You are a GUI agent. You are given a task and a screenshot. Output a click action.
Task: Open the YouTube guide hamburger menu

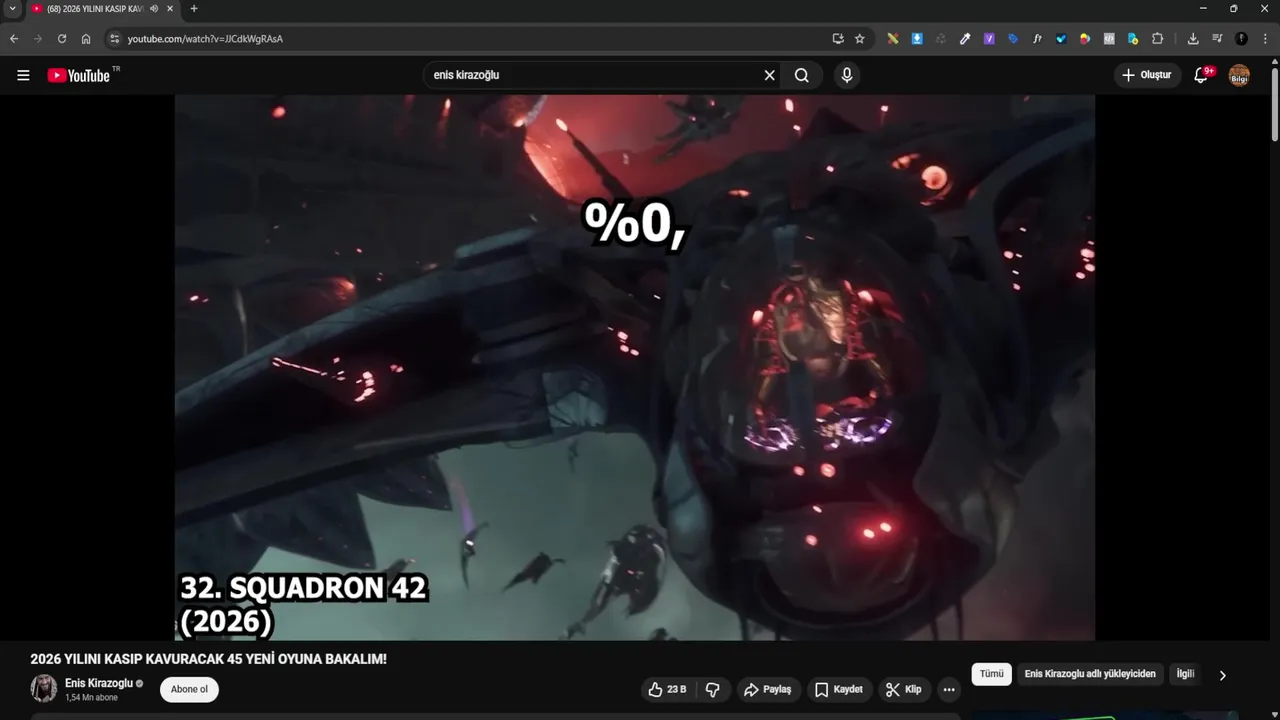23,75
